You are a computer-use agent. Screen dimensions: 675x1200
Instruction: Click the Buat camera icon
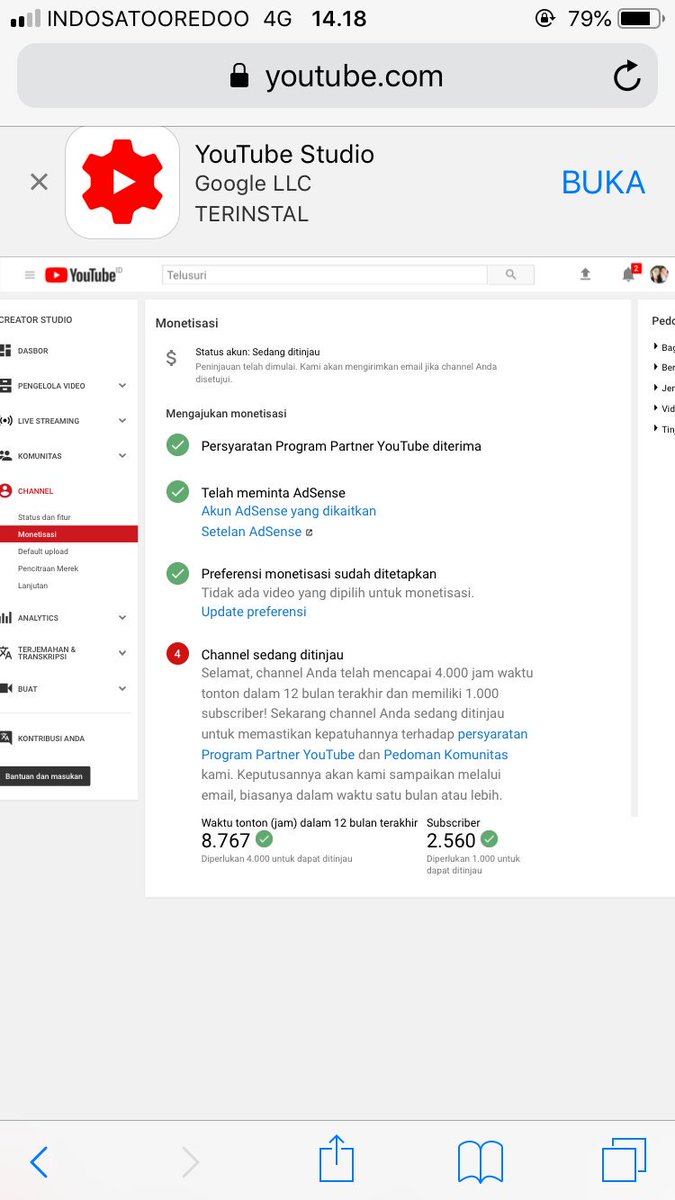[x=6, y=689]
